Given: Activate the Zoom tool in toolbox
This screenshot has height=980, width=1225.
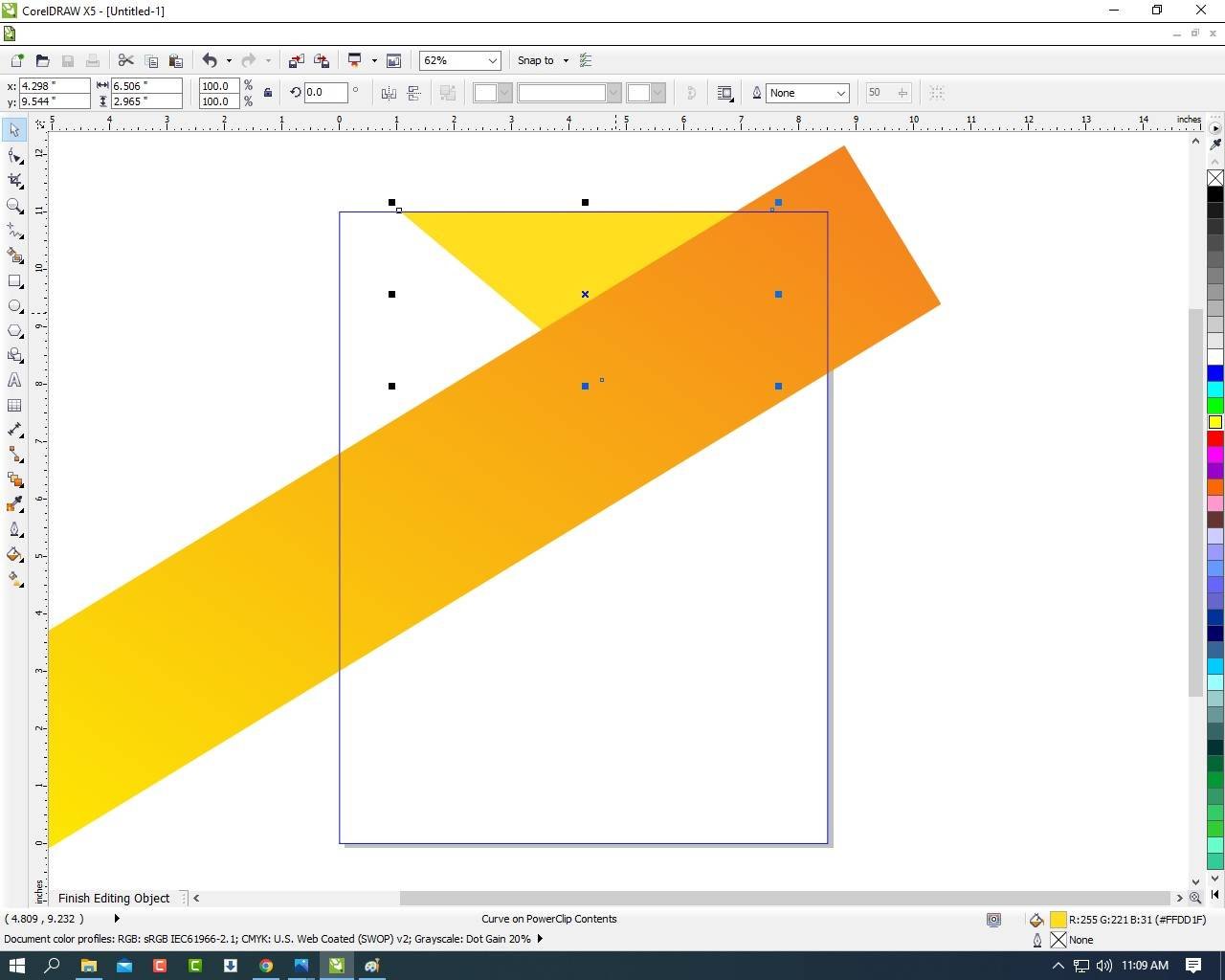Looking at the screenshot, I should click(15, 206).
